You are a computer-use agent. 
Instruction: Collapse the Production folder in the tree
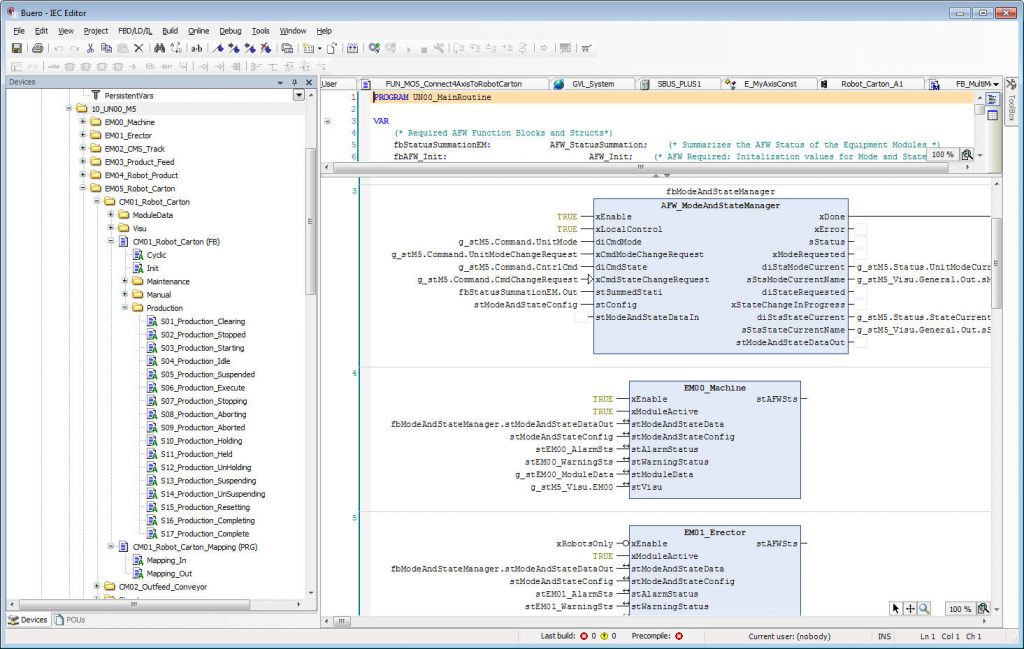(x=126, y=308)
